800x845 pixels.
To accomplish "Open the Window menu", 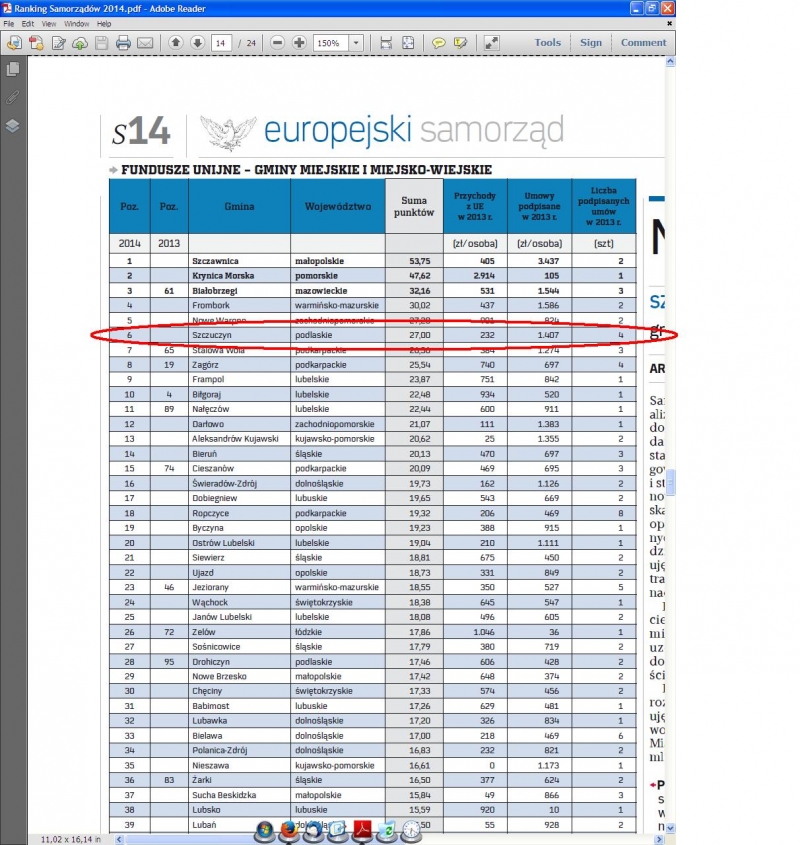I will tap(77, 24).
